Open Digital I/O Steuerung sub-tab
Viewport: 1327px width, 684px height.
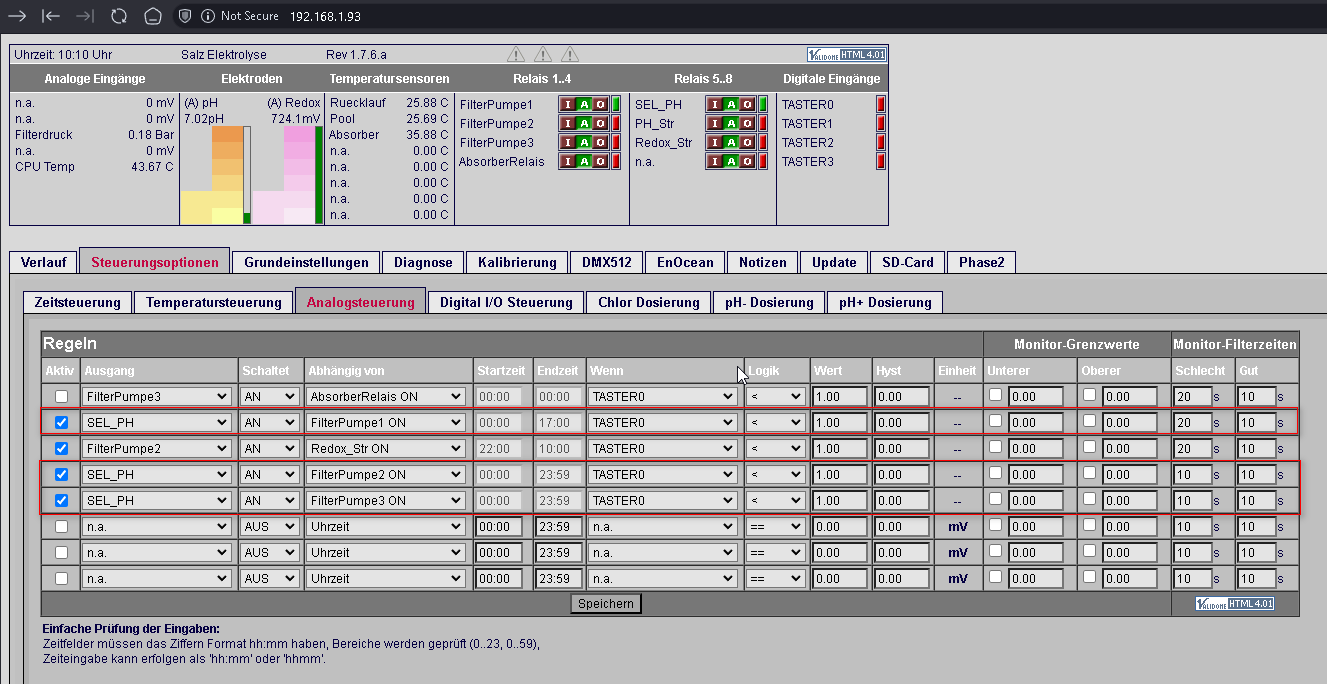click(506, 302)
